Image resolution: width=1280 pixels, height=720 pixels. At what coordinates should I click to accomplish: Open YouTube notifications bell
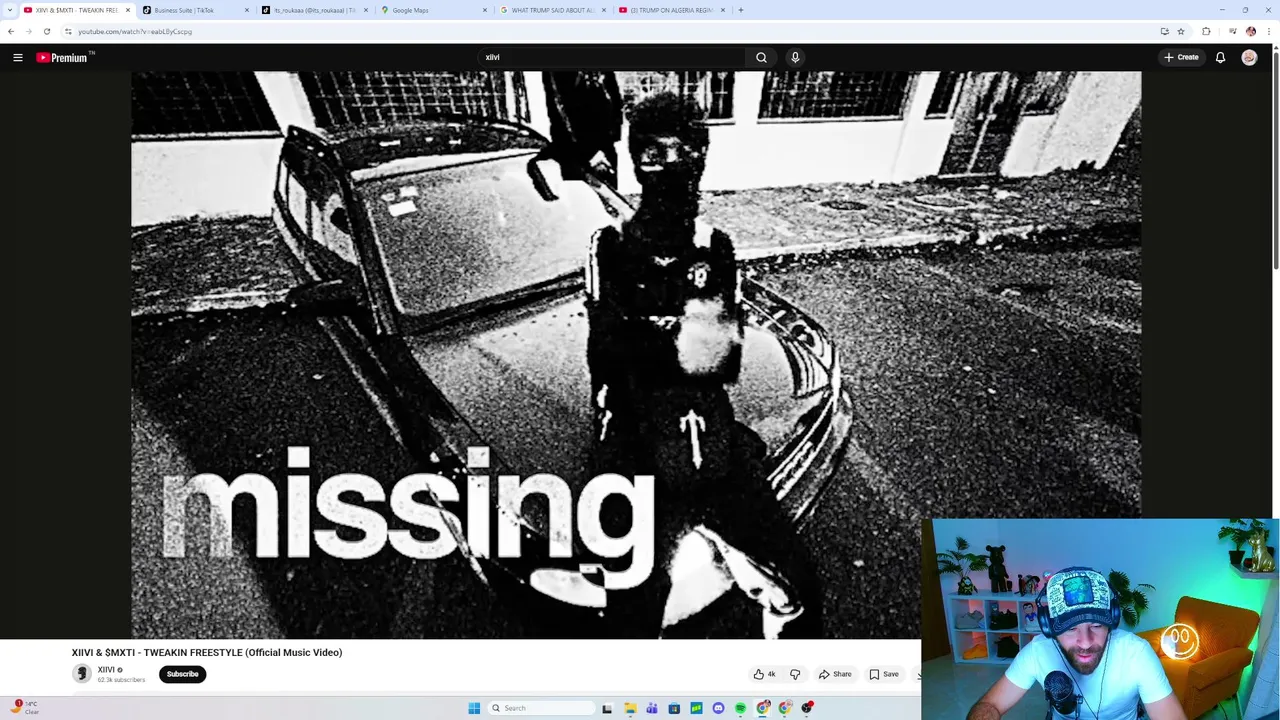pos(1220,57)
